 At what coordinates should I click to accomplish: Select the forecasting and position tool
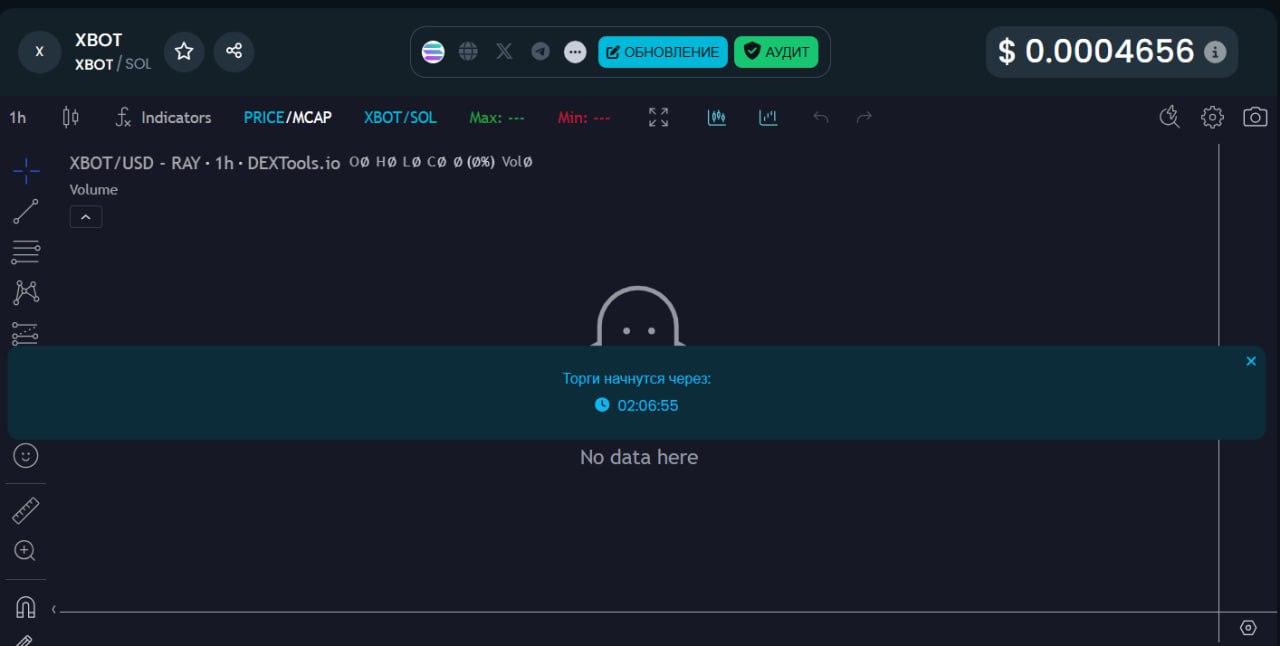(26, 333)
